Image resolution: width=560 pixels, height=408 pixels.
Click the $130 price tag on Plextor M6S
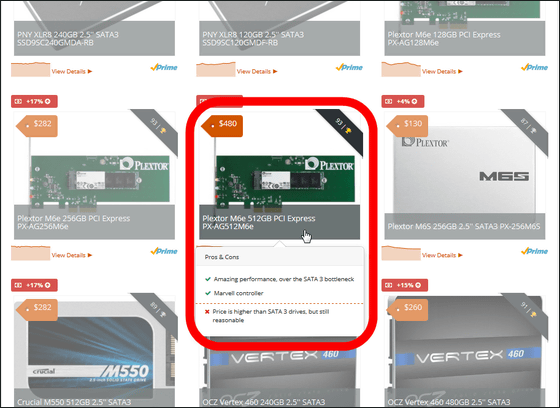click(407, 126)
